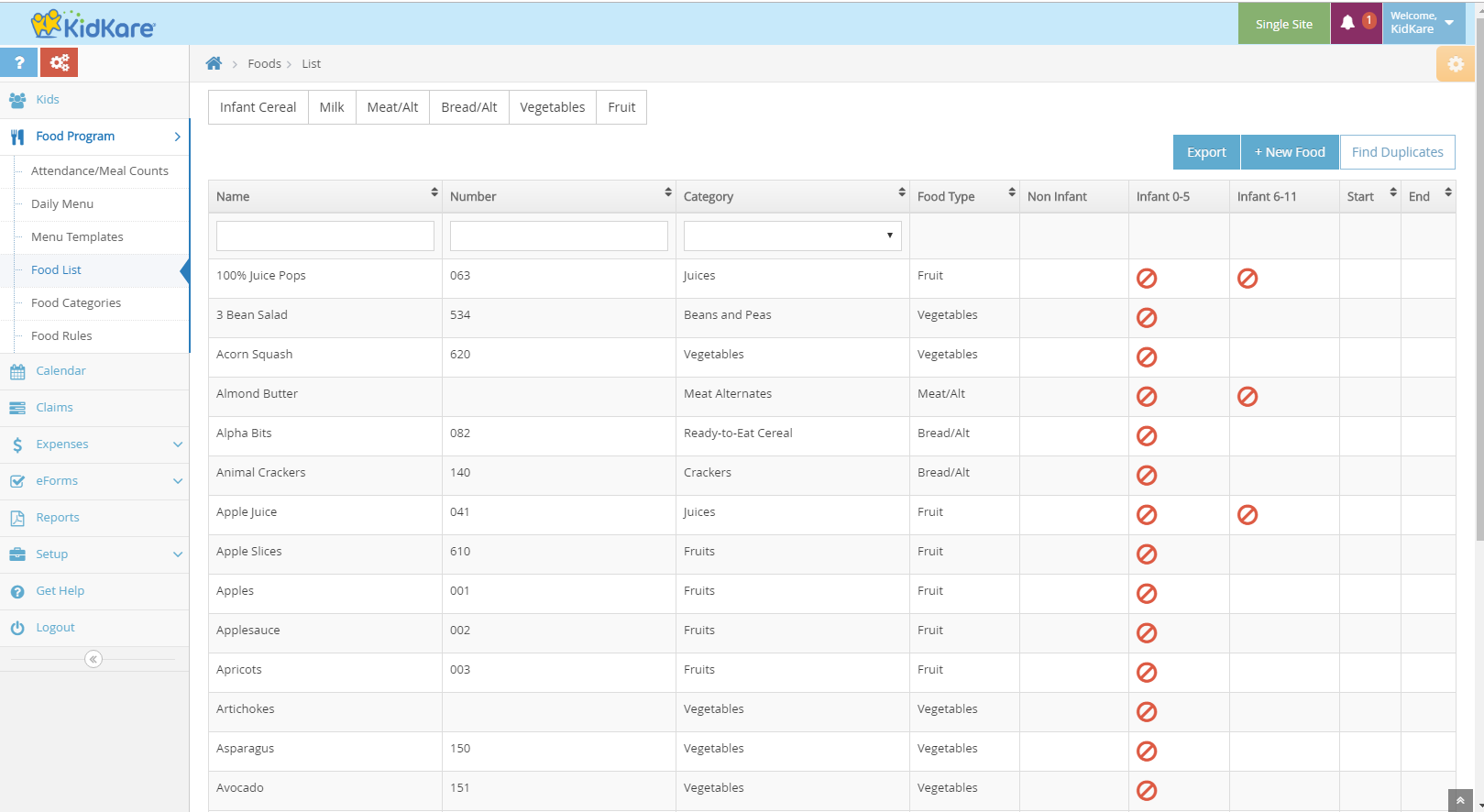
Task: Open the red gears settings icon
Action: click(x=59, y=62)
